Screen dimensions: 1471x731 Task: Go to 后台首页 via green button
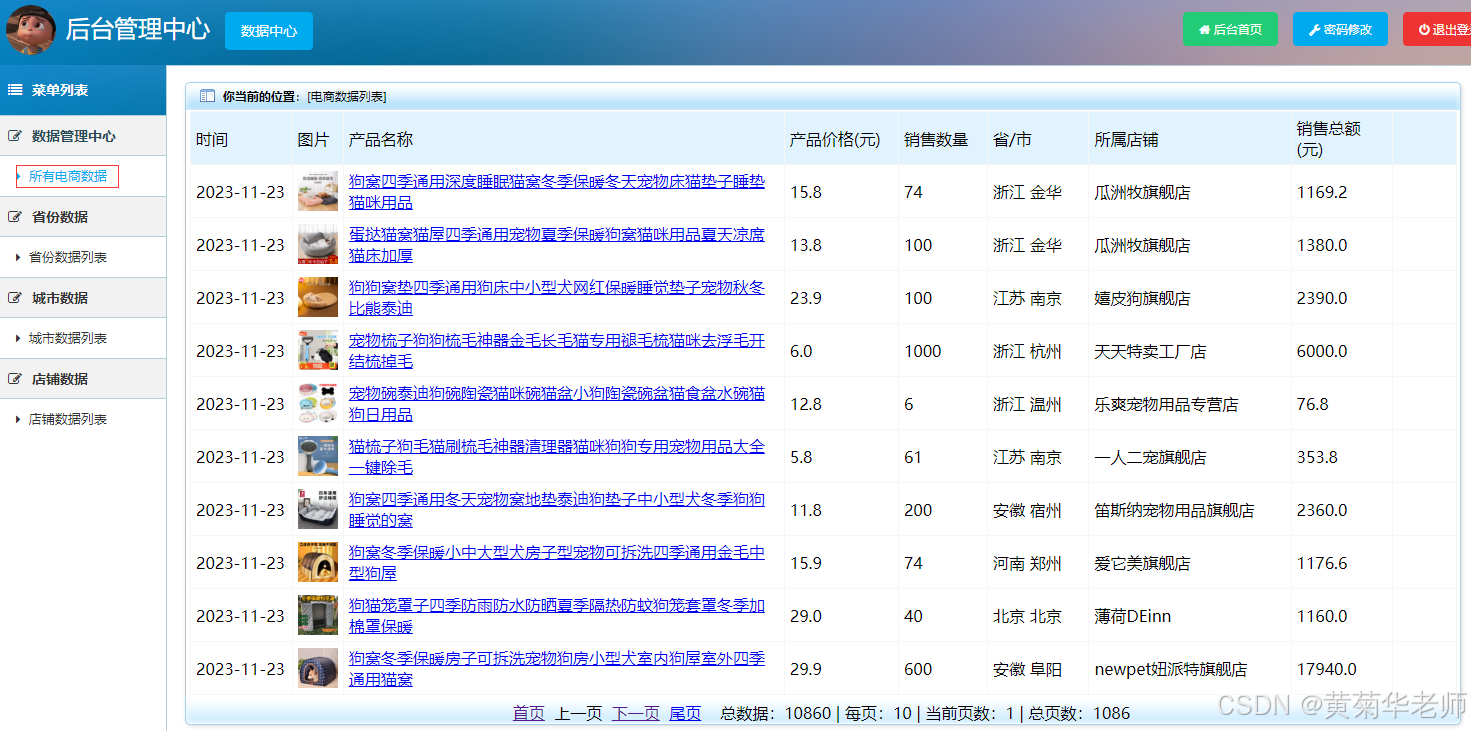coord(1230,29)
